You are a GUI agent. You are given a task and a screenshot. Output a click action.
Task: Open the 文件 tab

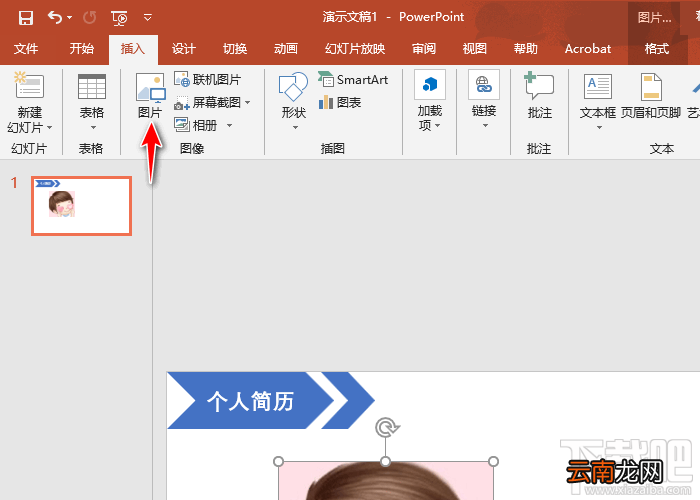tap(26, 48)
